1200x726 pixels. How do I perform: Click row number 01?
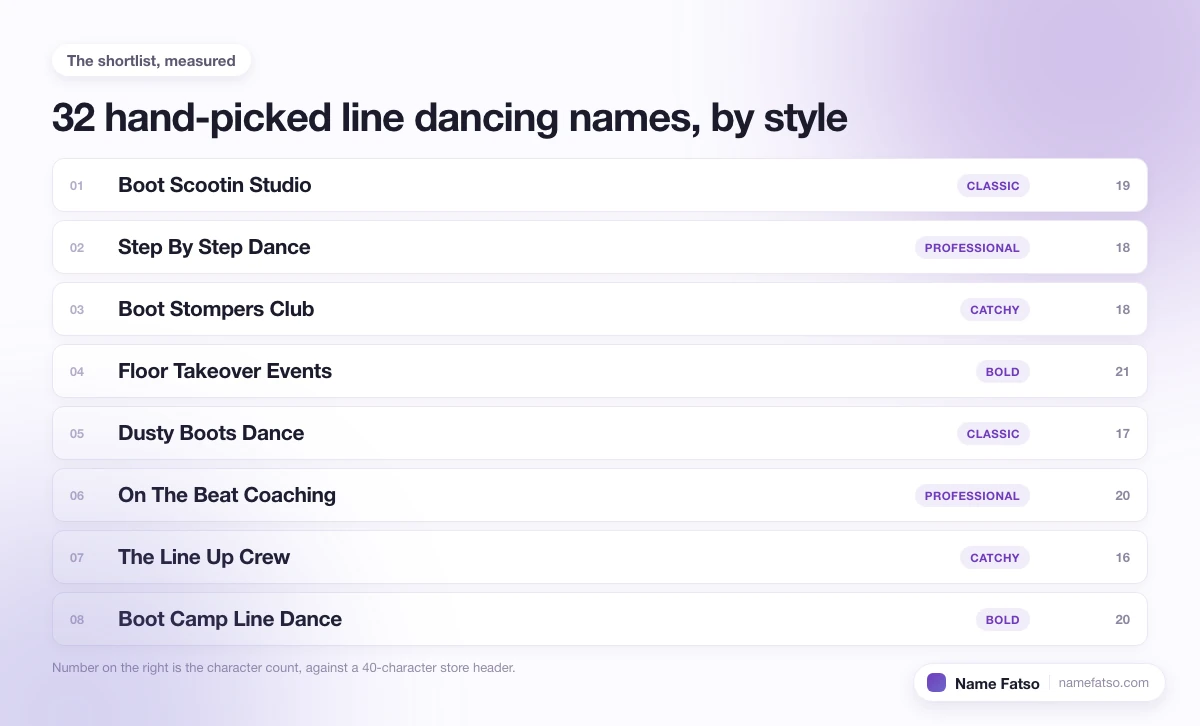coord(77,186)
